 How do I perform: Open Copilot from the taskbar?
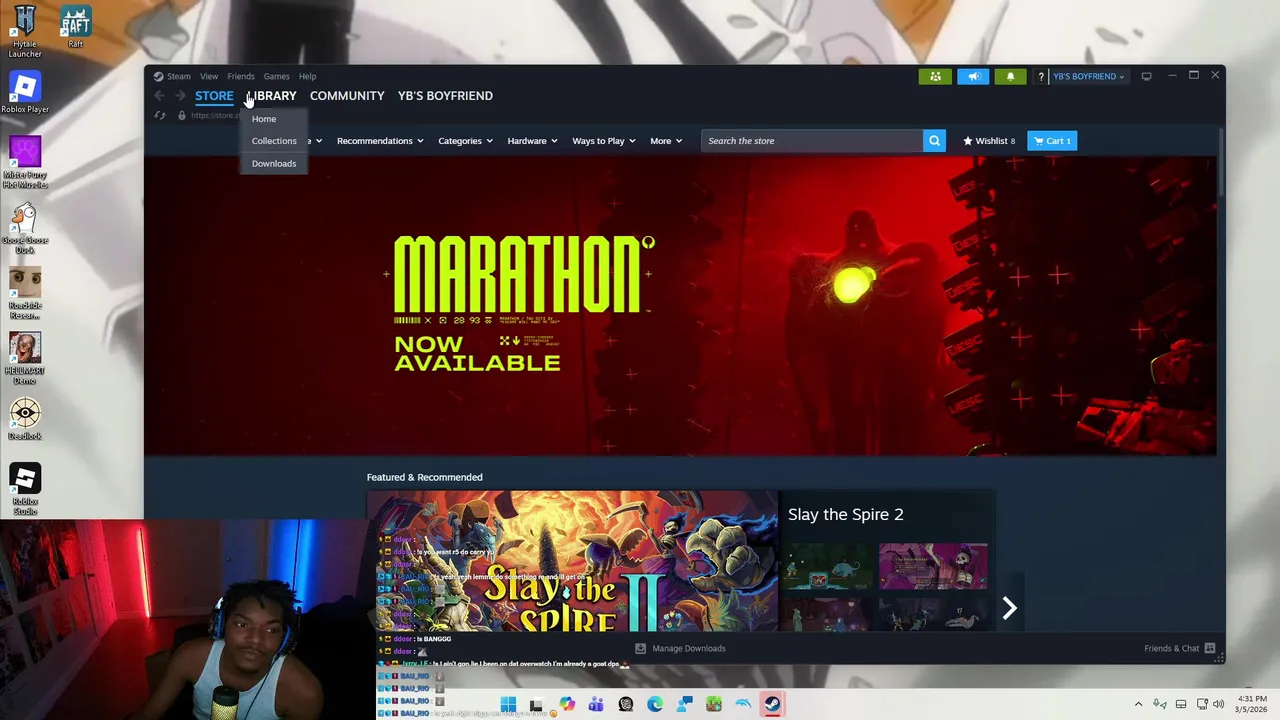pyautogui.click(x=567, y=704)
